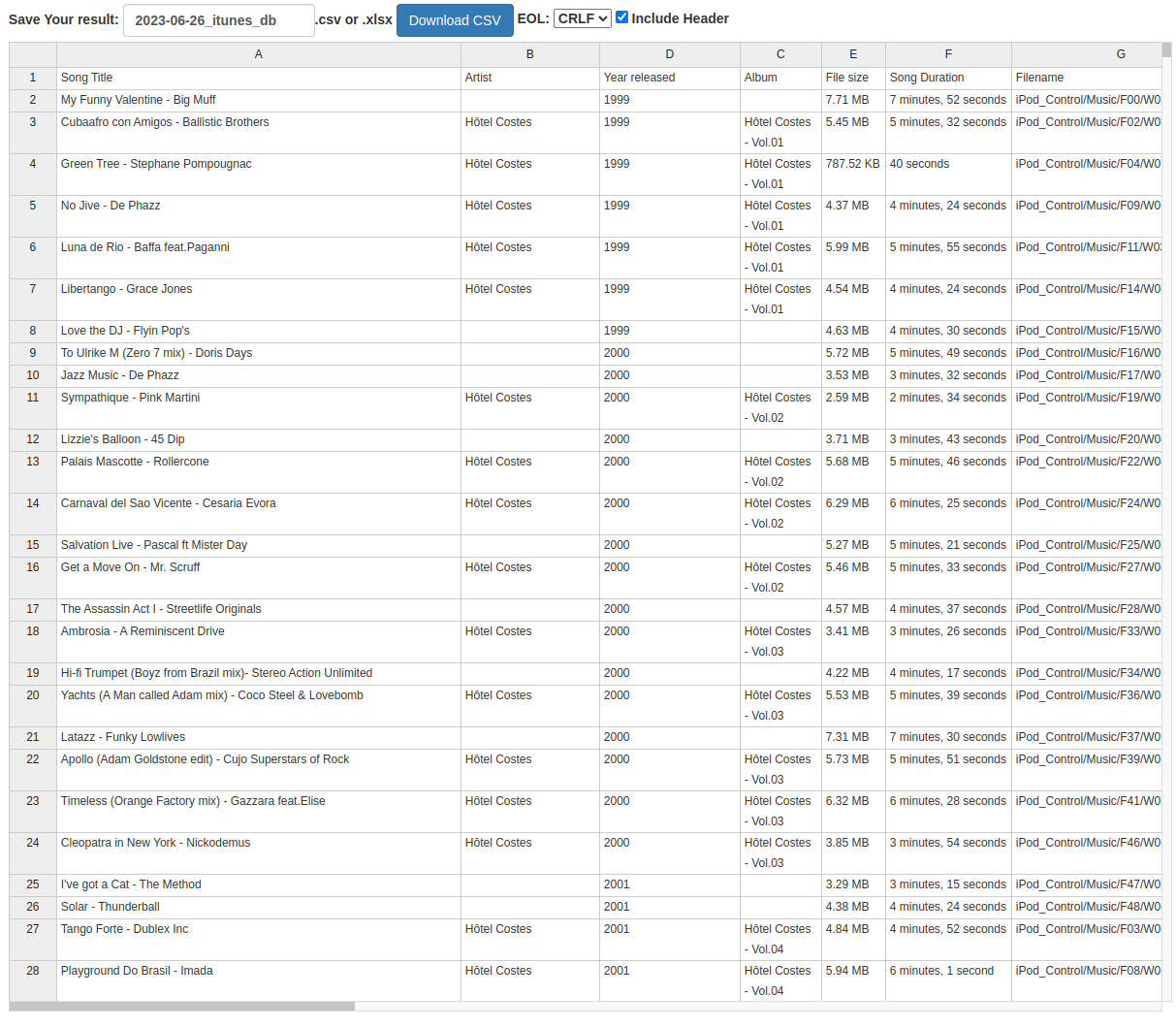
Task: Select 'Playground Do Brasil - Imada' cell
Action: pyautogui.click(x=259, y=981)
